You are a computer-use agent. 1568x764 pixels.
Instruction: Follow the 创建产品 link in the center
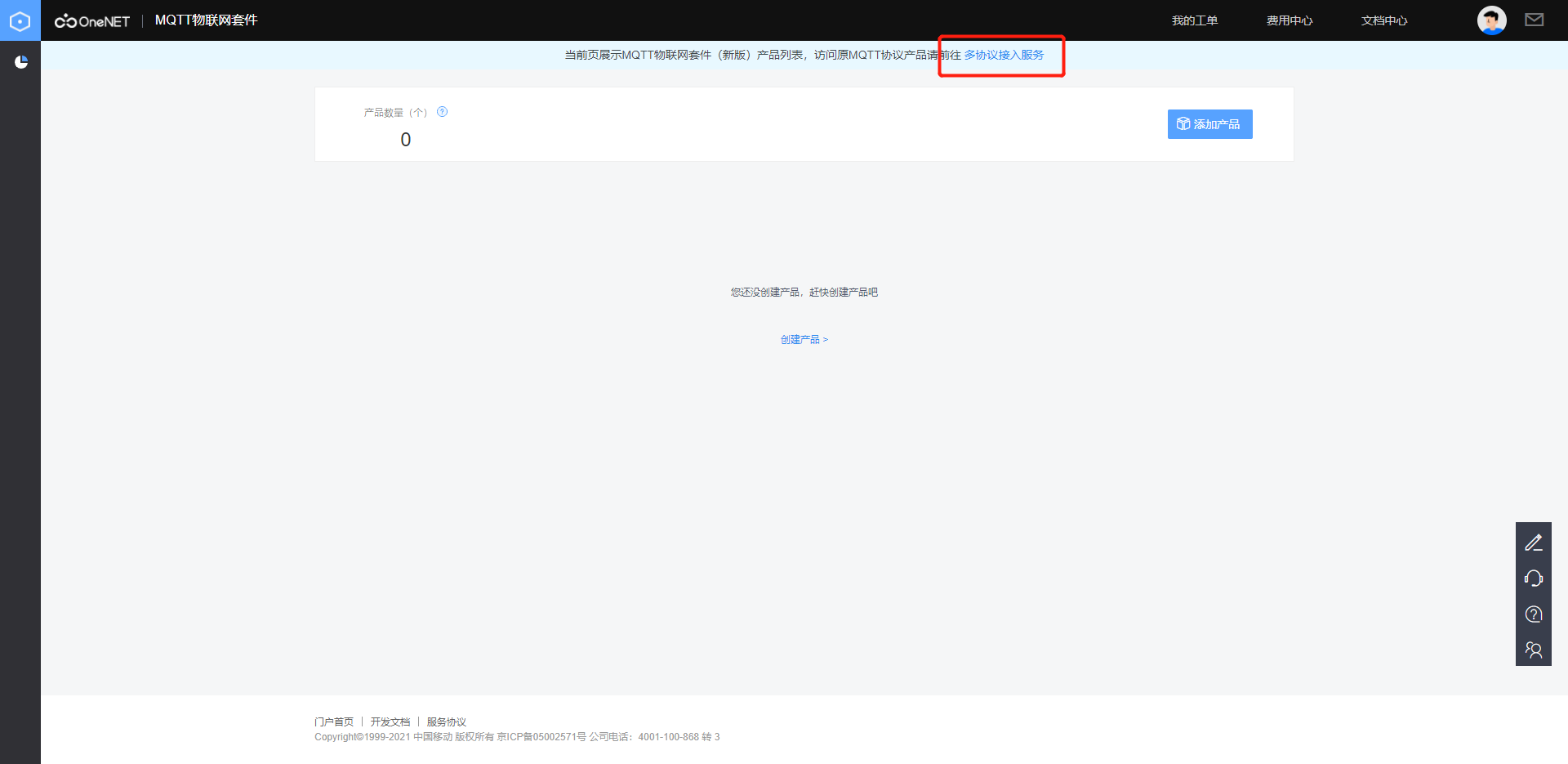(x=804, y=339)
